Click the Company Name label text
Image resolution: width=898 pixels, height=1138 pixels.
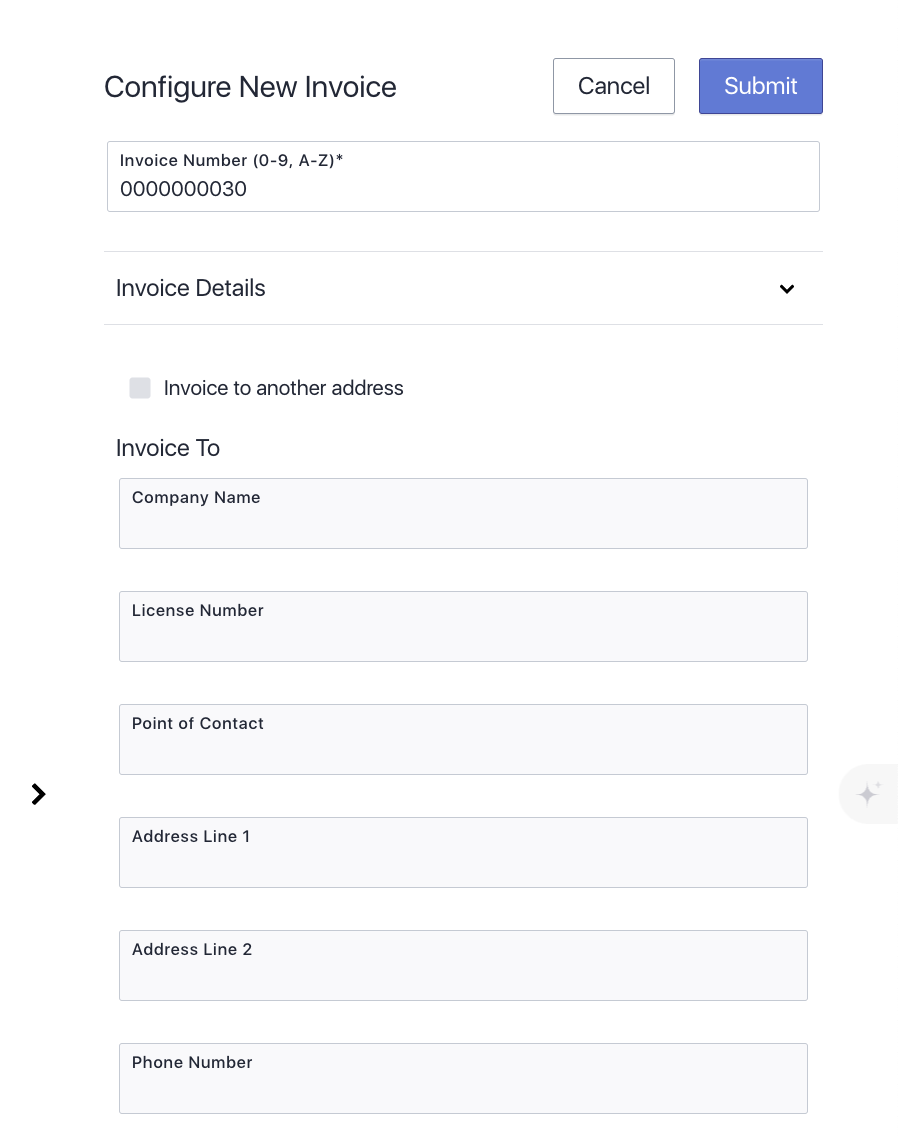point(196,497)
